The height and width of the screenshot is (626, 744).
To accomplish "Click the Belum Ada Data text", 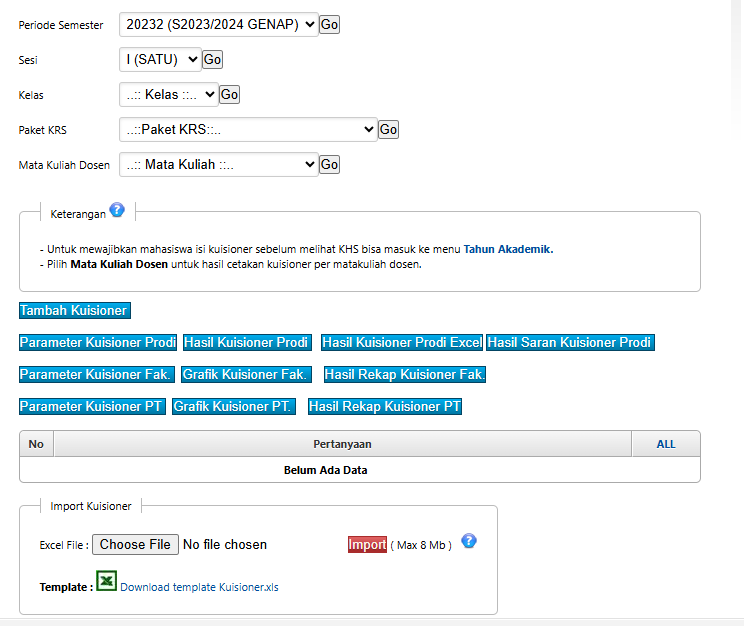I will click(326, 470).
